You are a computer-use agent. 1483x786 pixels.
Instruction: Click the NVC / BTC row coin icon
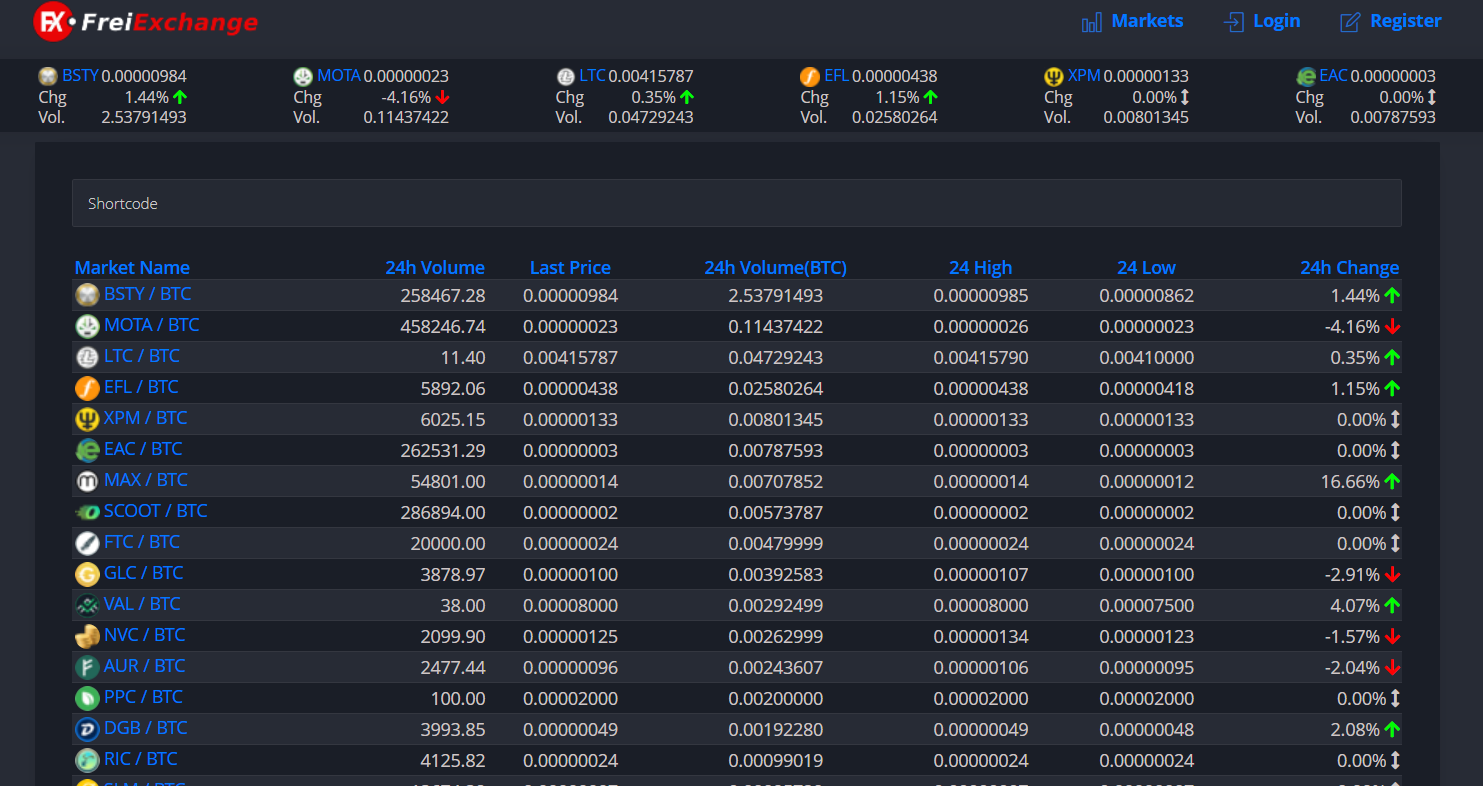[x=88, y=636]
